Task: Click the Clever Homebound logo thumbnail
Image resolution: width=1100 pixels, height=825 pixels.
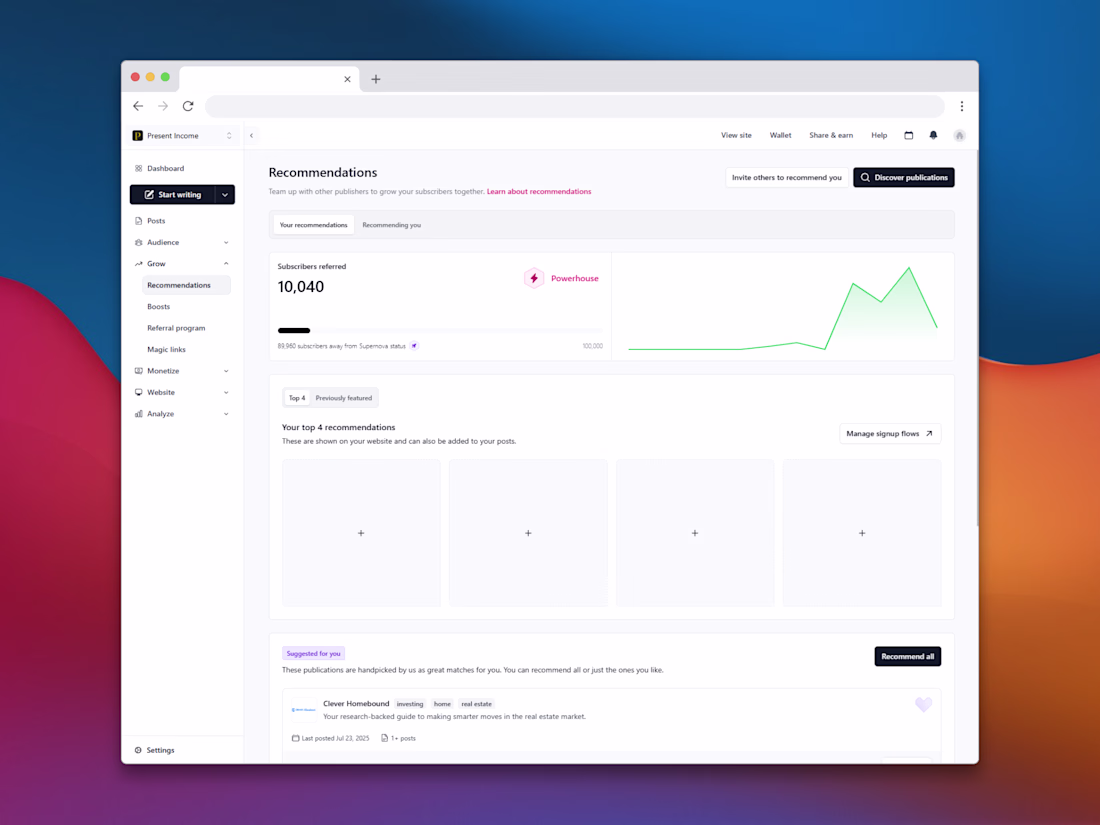Action: 303,710
